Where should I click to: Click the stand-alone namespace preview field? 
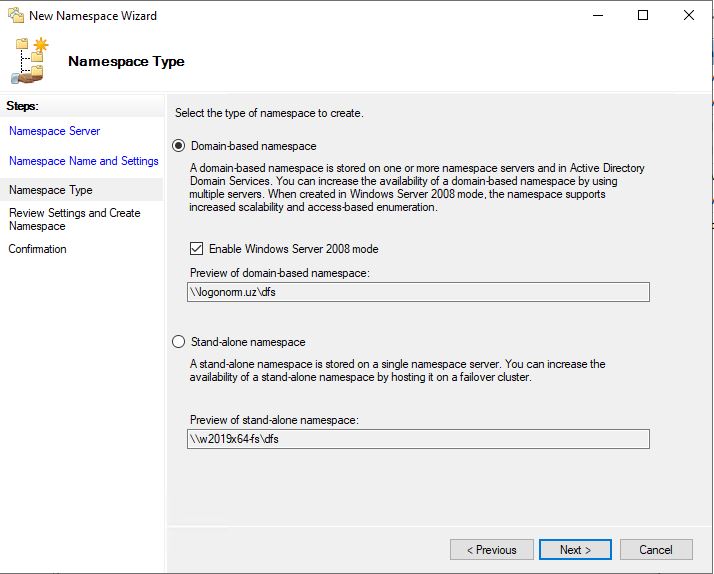pos(418,439)
